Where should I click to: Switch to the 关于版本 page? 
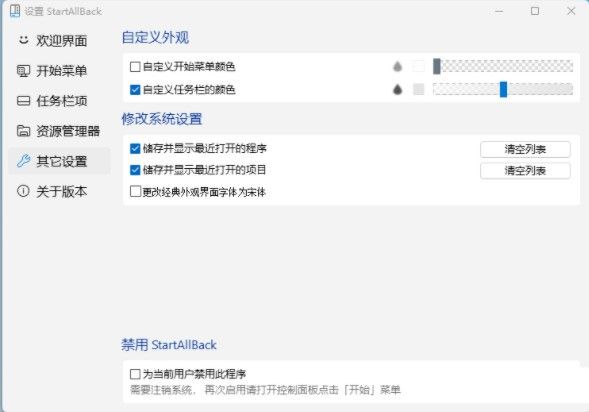59,192
